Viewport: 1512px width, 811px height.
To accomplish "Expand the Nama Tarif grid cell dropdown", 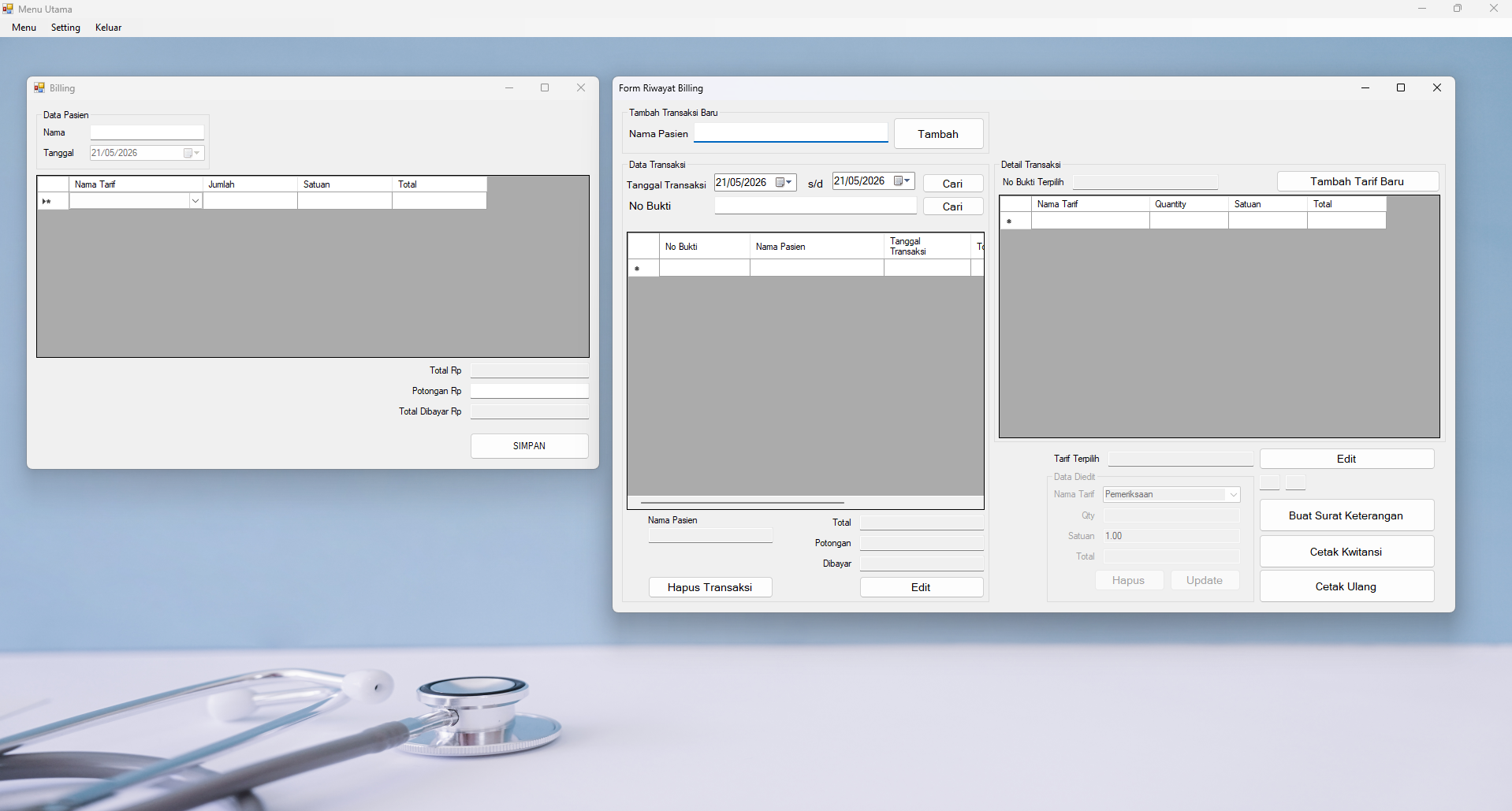I will (196, 201).
